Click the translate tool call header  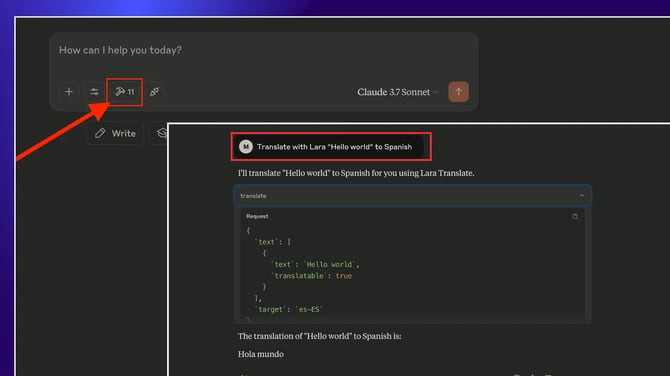click(x=413, y=196)
